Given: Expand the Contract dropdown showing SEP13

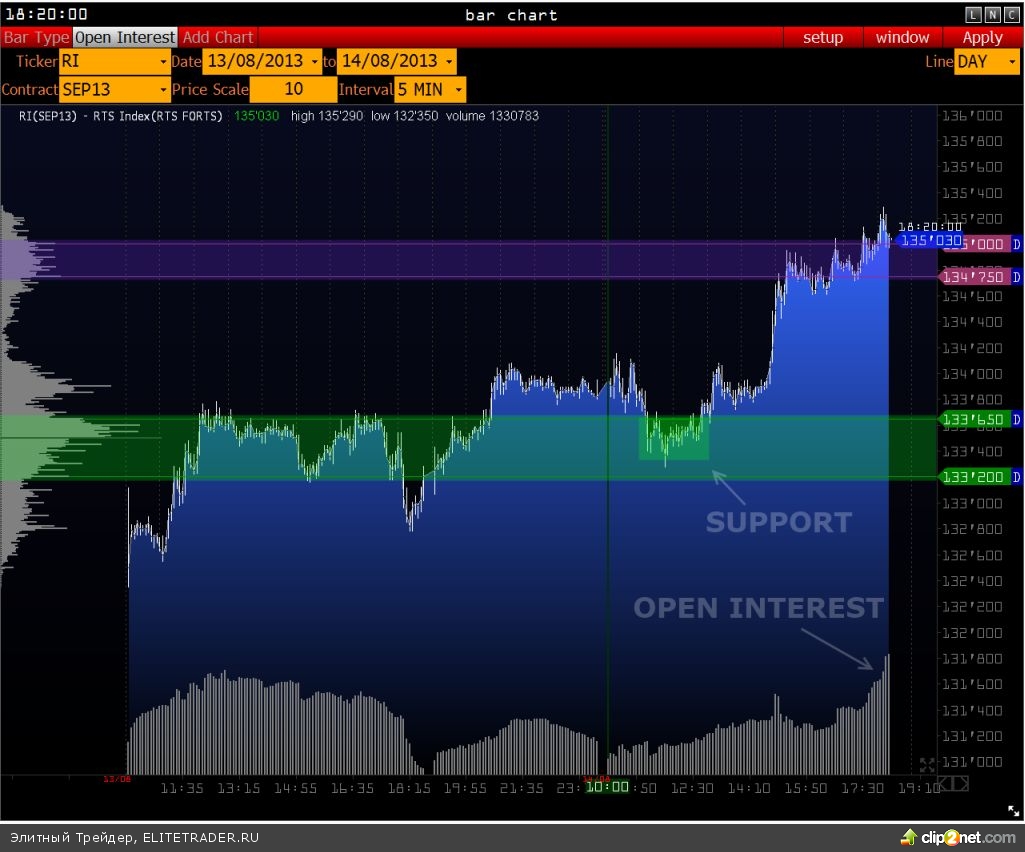Looking at the screenshot, I should (x=115, y=89).
